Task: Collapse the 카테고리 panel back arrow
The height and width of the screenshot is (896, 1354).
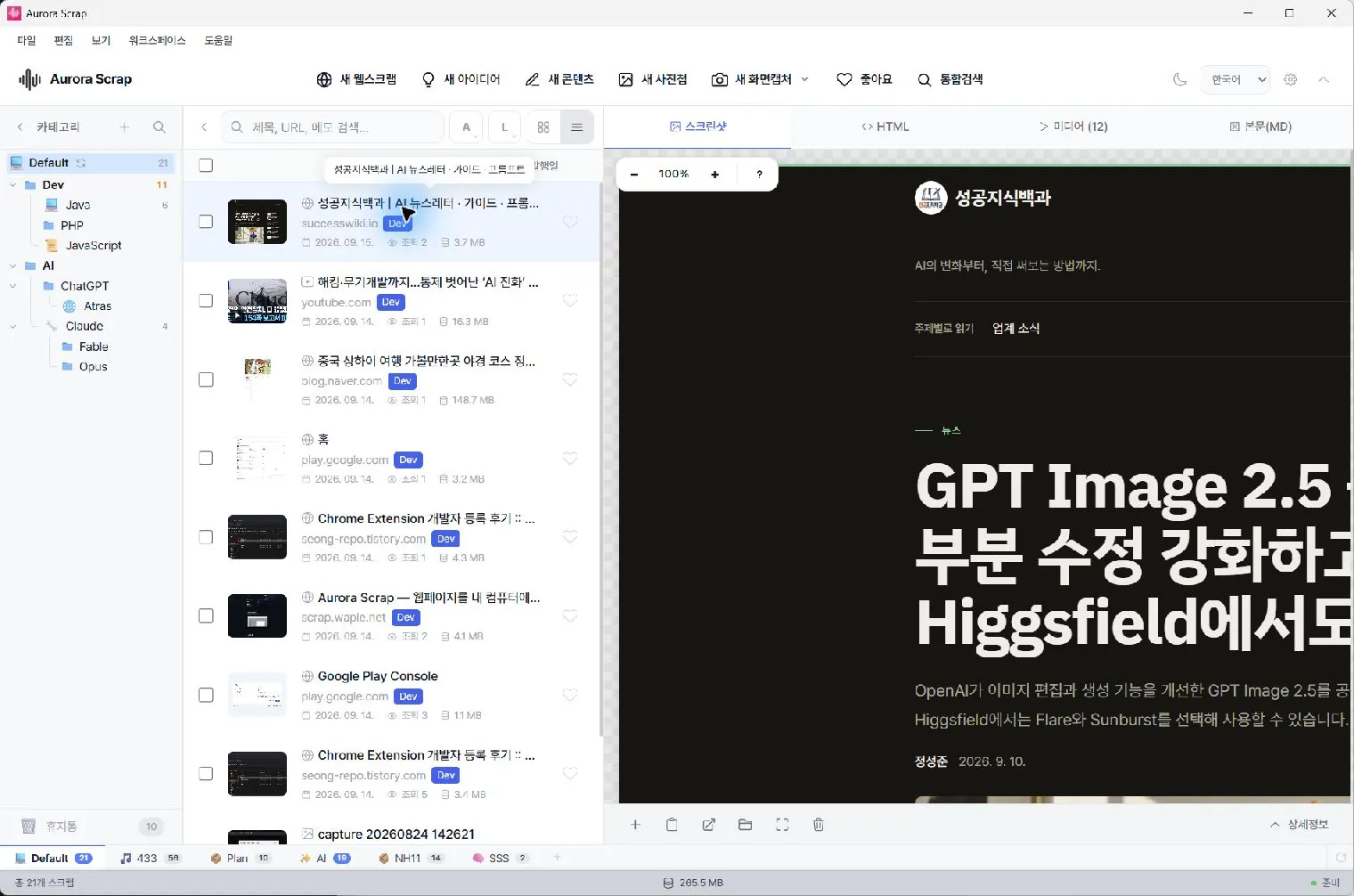Action: coord(20,127)
